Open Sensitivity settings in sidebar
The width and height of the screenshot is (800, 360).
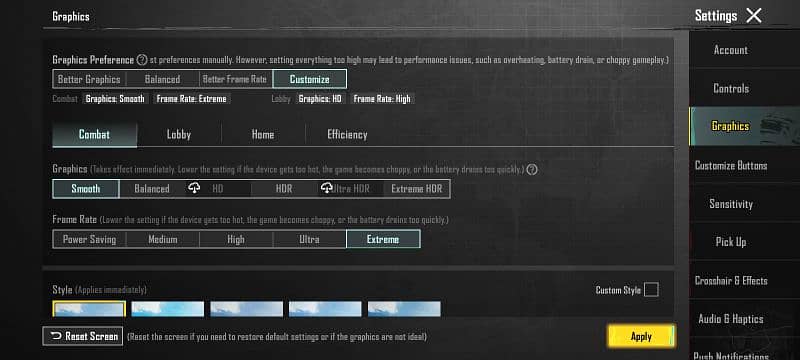click(731, 204)
